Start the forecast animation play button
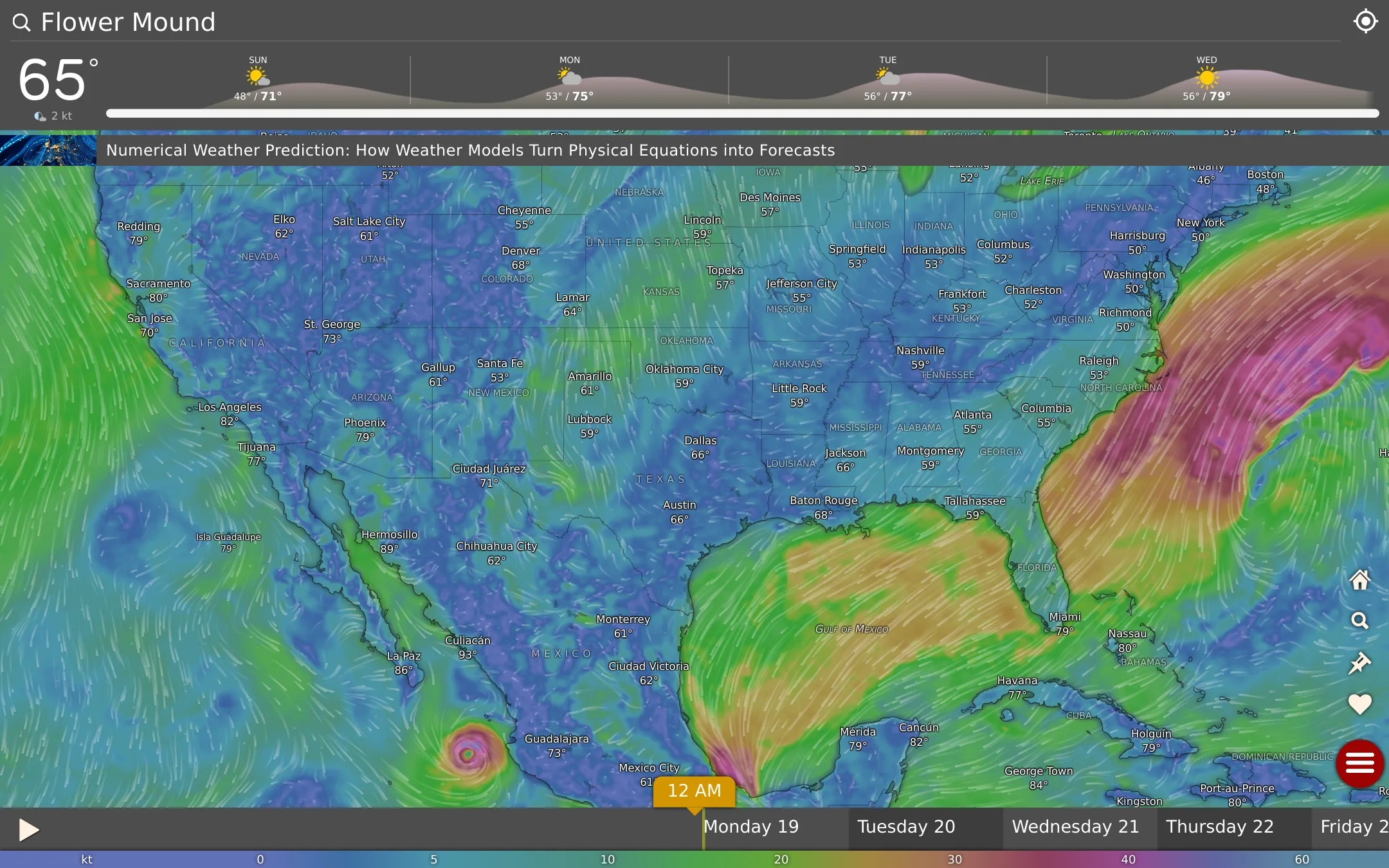Image resolution: width=1389 pixels, height=868 pixels. tap(28, 829)
